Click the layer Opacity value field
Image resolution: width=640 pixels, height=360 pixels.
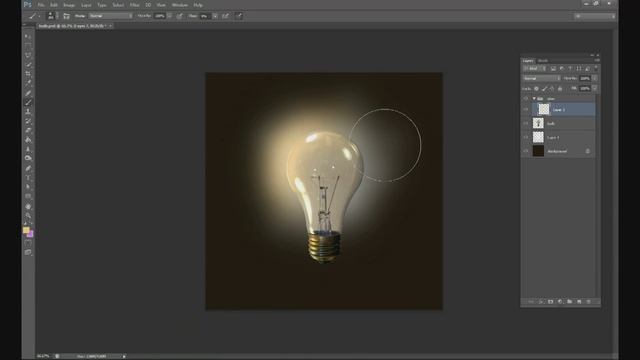(585, 78)
